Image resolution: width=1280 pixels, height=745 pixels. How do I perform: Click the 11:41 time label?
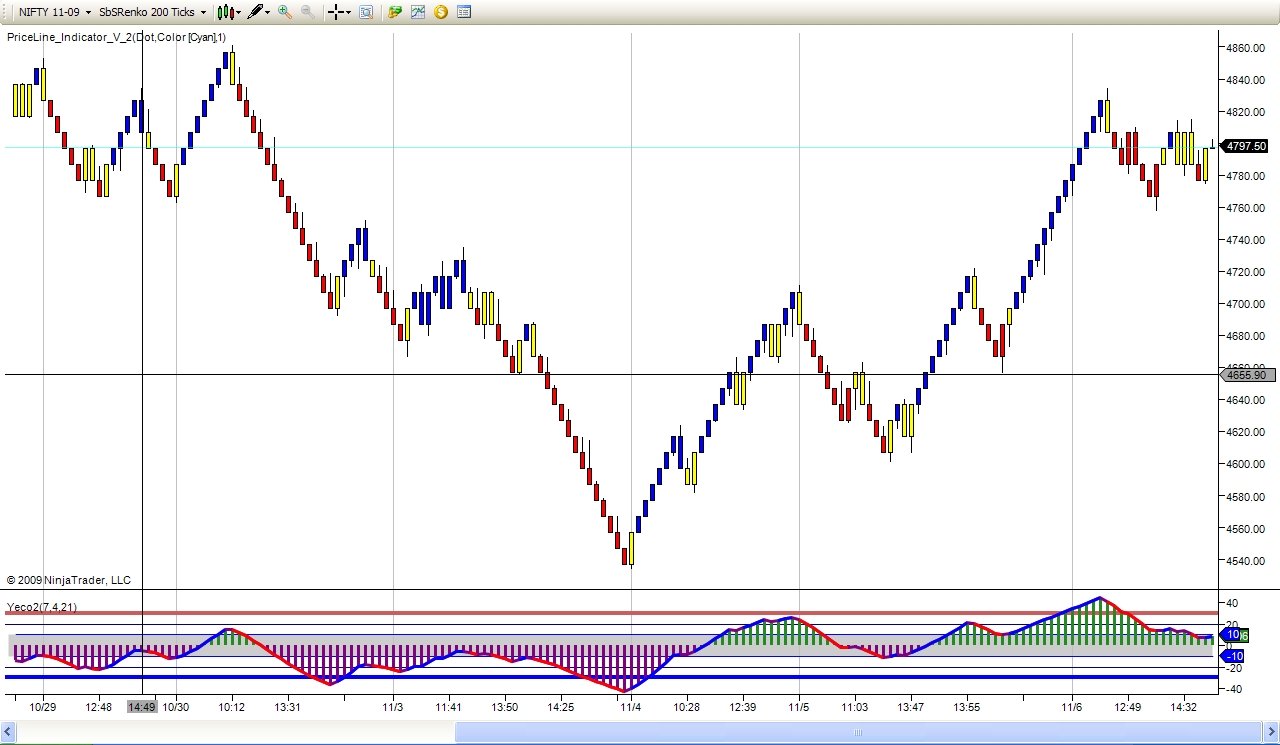click(x=449, y=707)
